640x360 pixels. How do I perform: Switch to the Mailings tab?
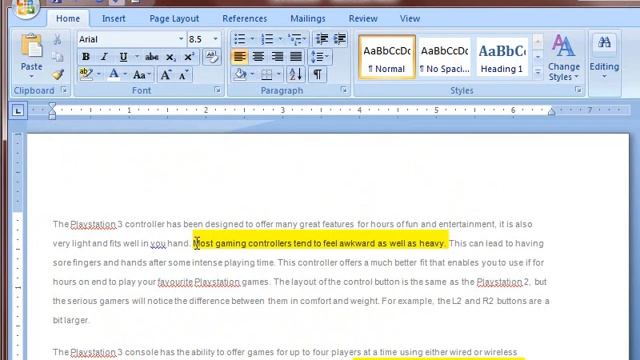tap(308, 19)
